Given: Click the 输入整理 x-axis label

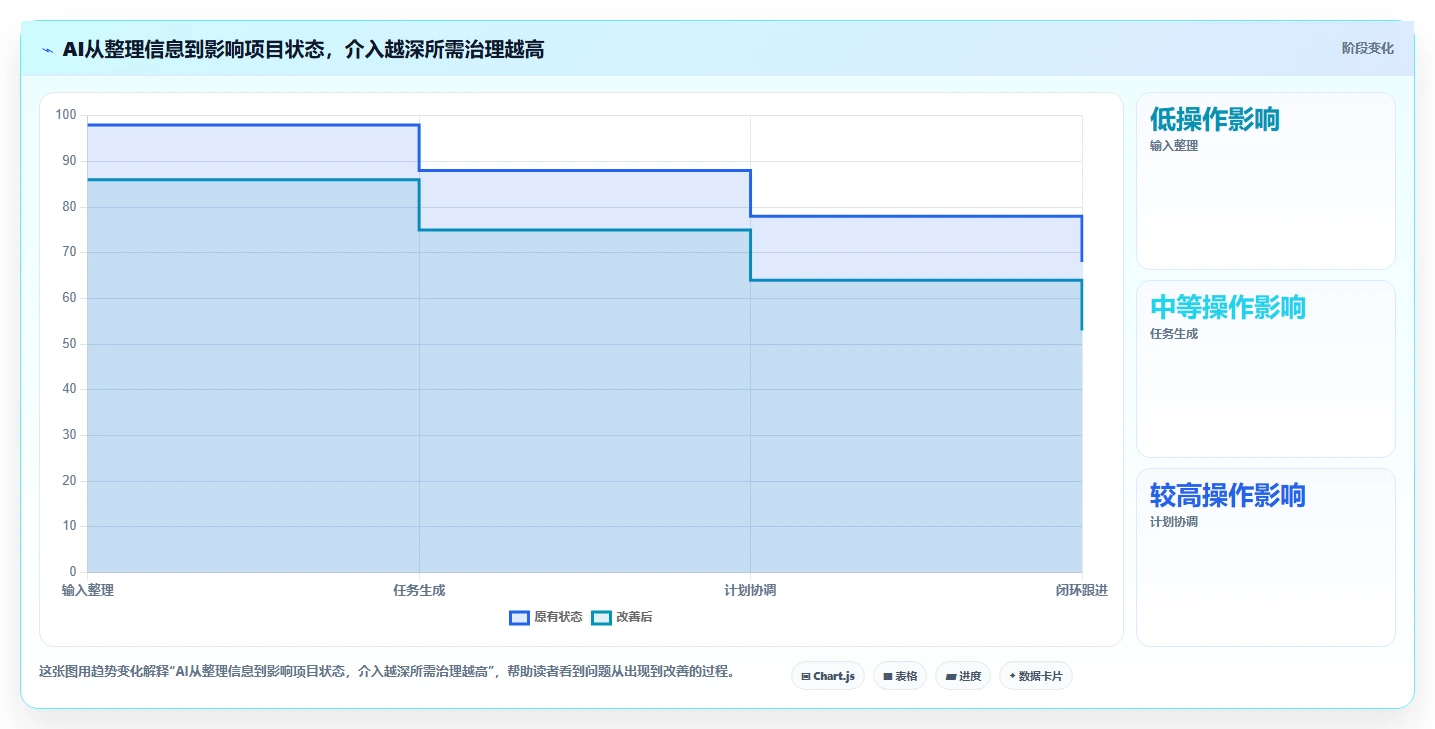Looking at the screenshot, I should click(88, 590).
